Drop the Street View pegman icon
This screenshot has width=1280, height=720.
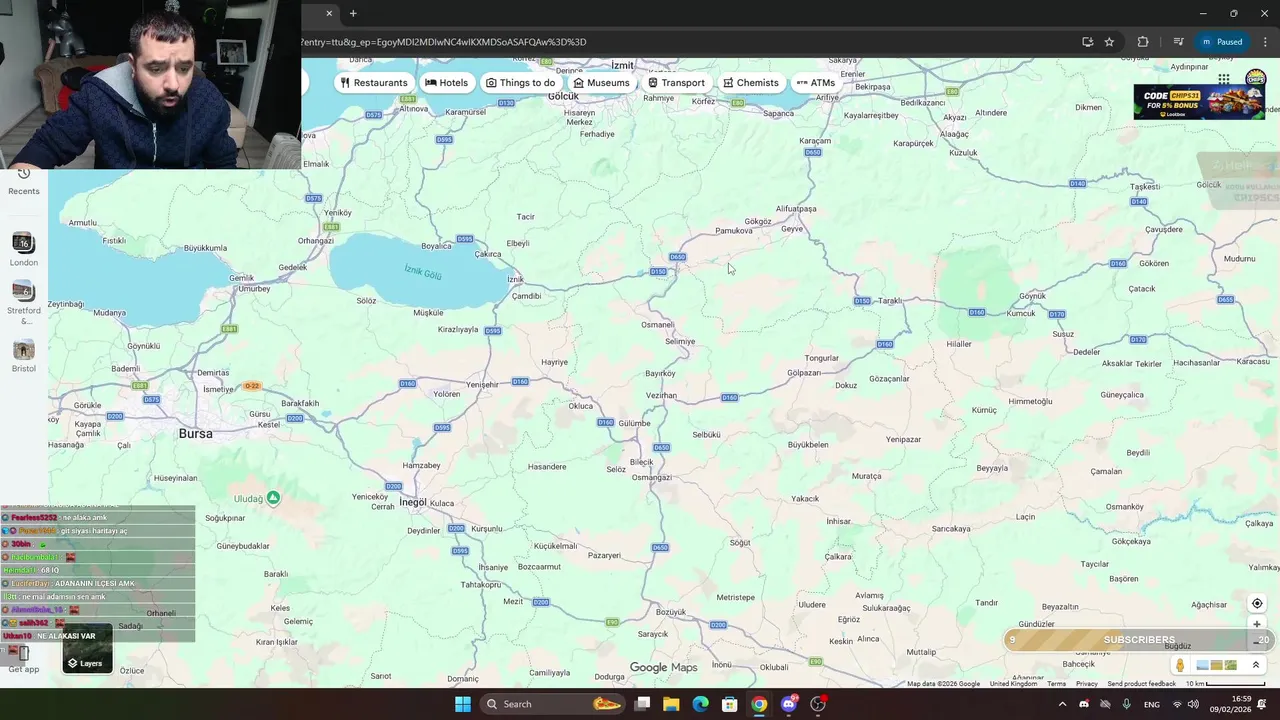[1180, 665]
